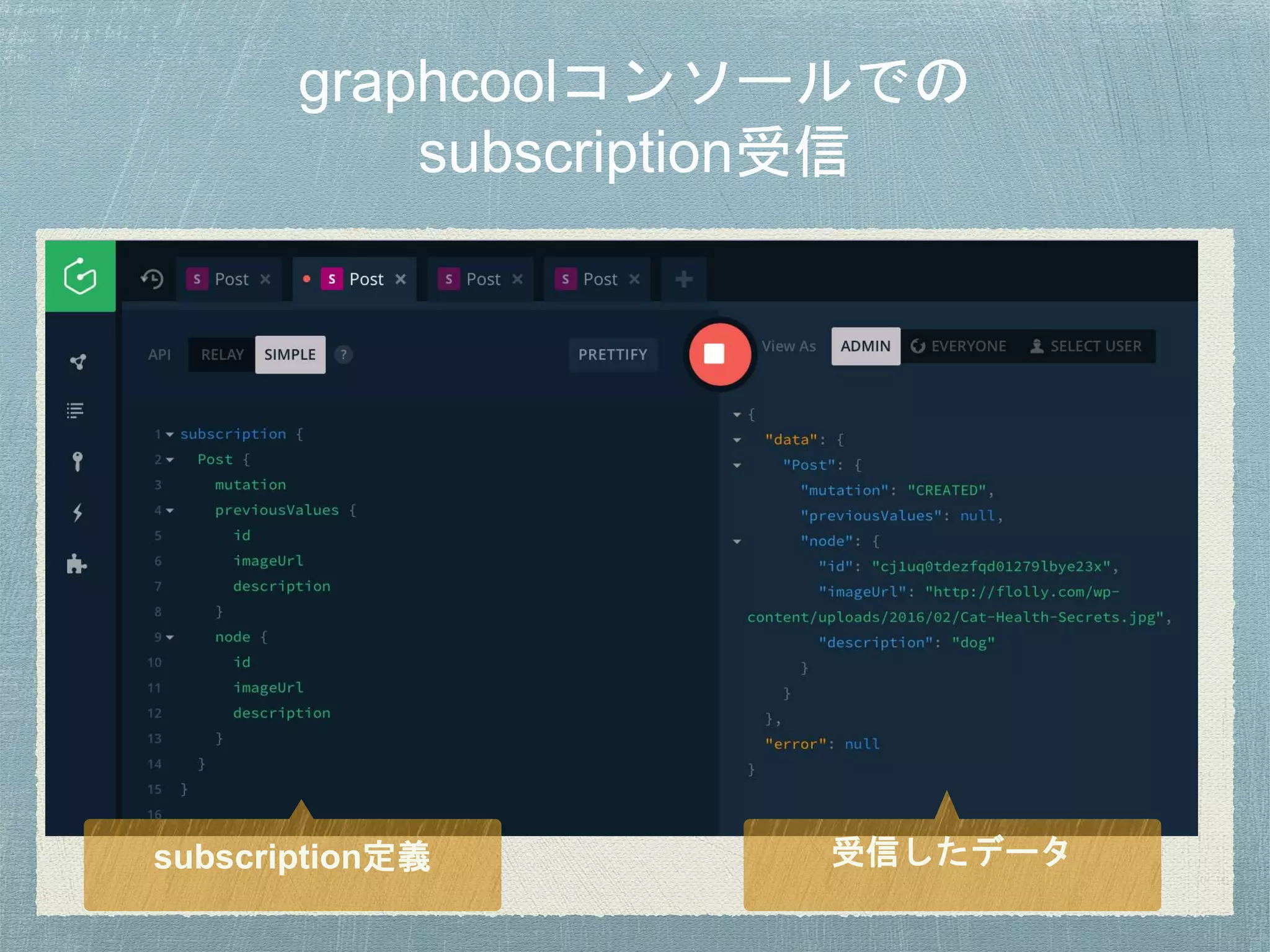Image resolution: width=1270 pixels, height=952 pixels.
Task: Close the third Post tab
Action: point(517,279)
